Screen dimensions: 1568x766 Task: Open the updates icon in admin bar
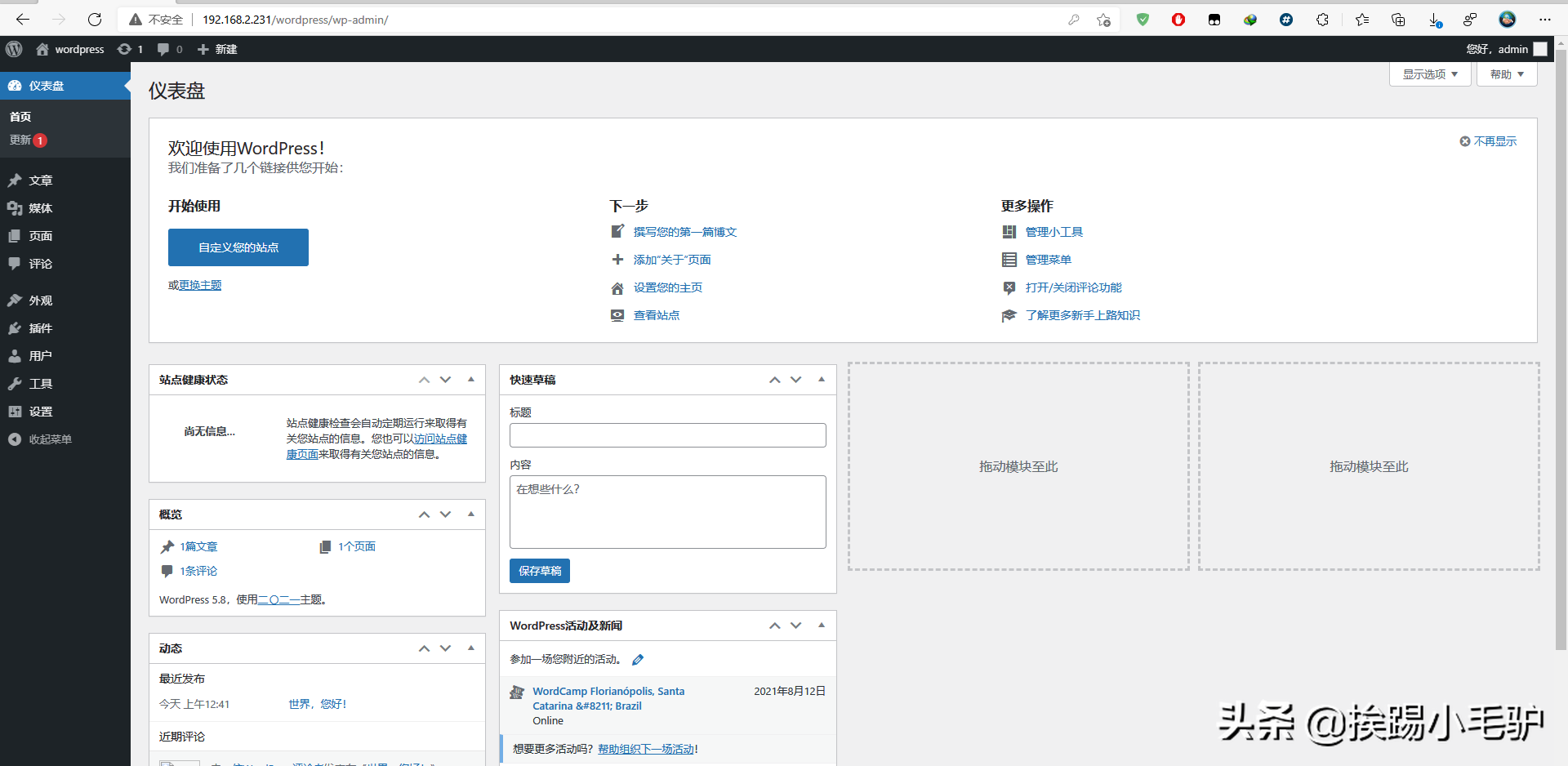[124, 49]
